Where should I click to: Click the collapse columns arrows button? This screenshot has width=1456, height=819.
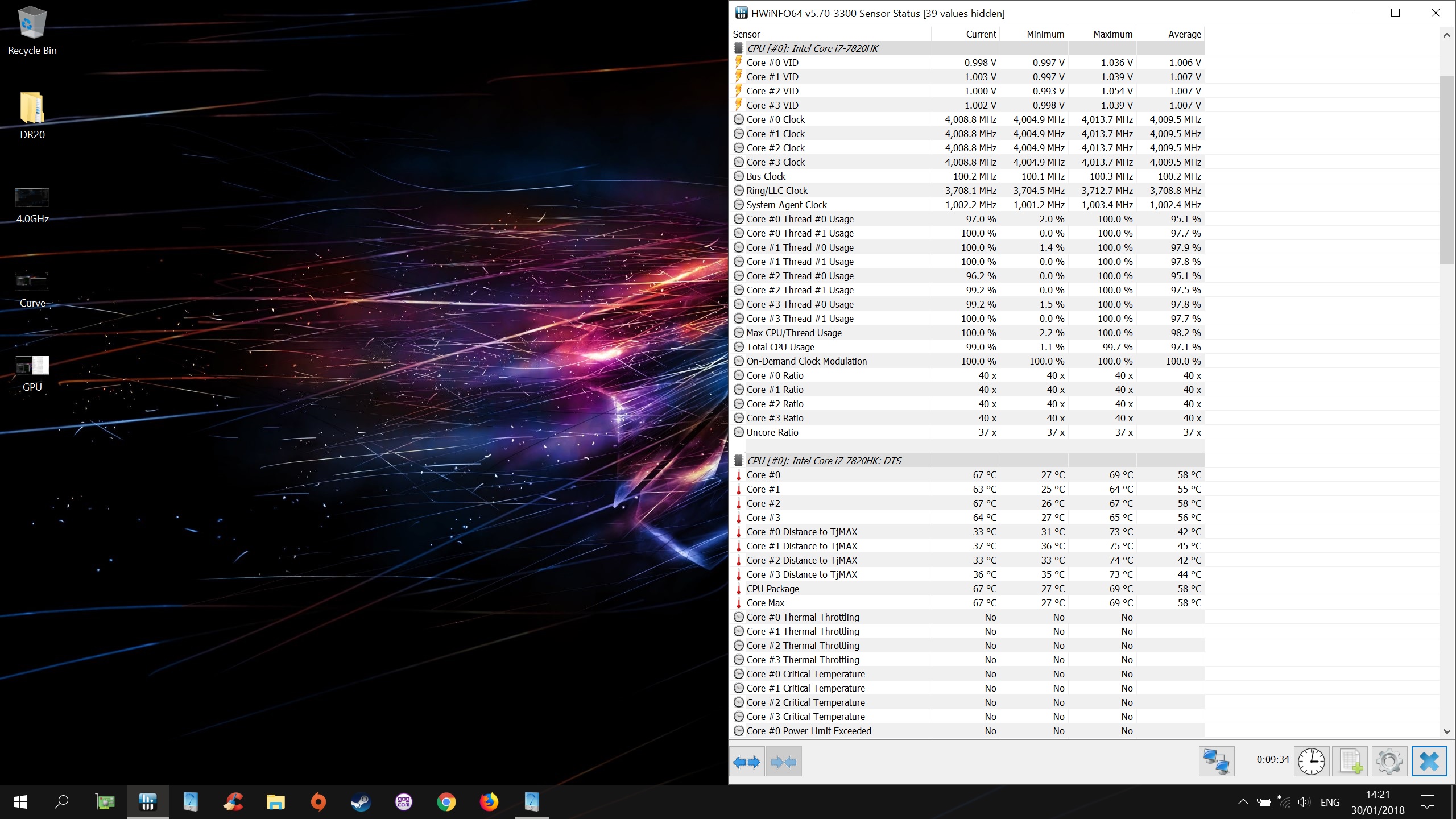coord(784,762)
